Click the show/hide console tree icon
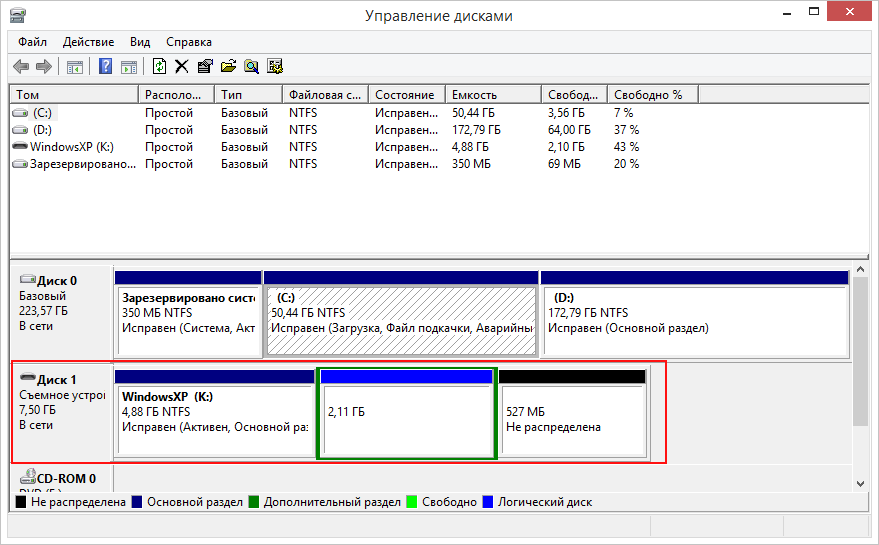 point(75,67)
